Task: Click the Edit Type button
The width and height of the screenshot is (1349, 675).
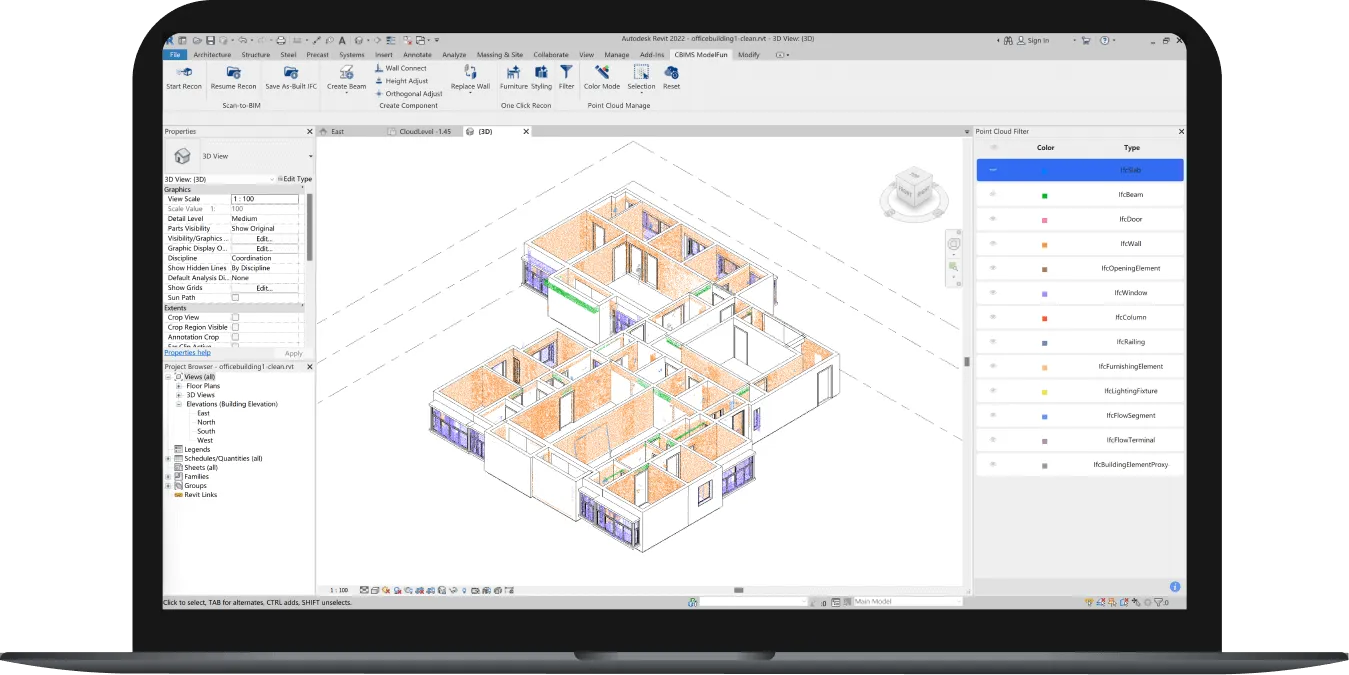Action: coord(296,179)
